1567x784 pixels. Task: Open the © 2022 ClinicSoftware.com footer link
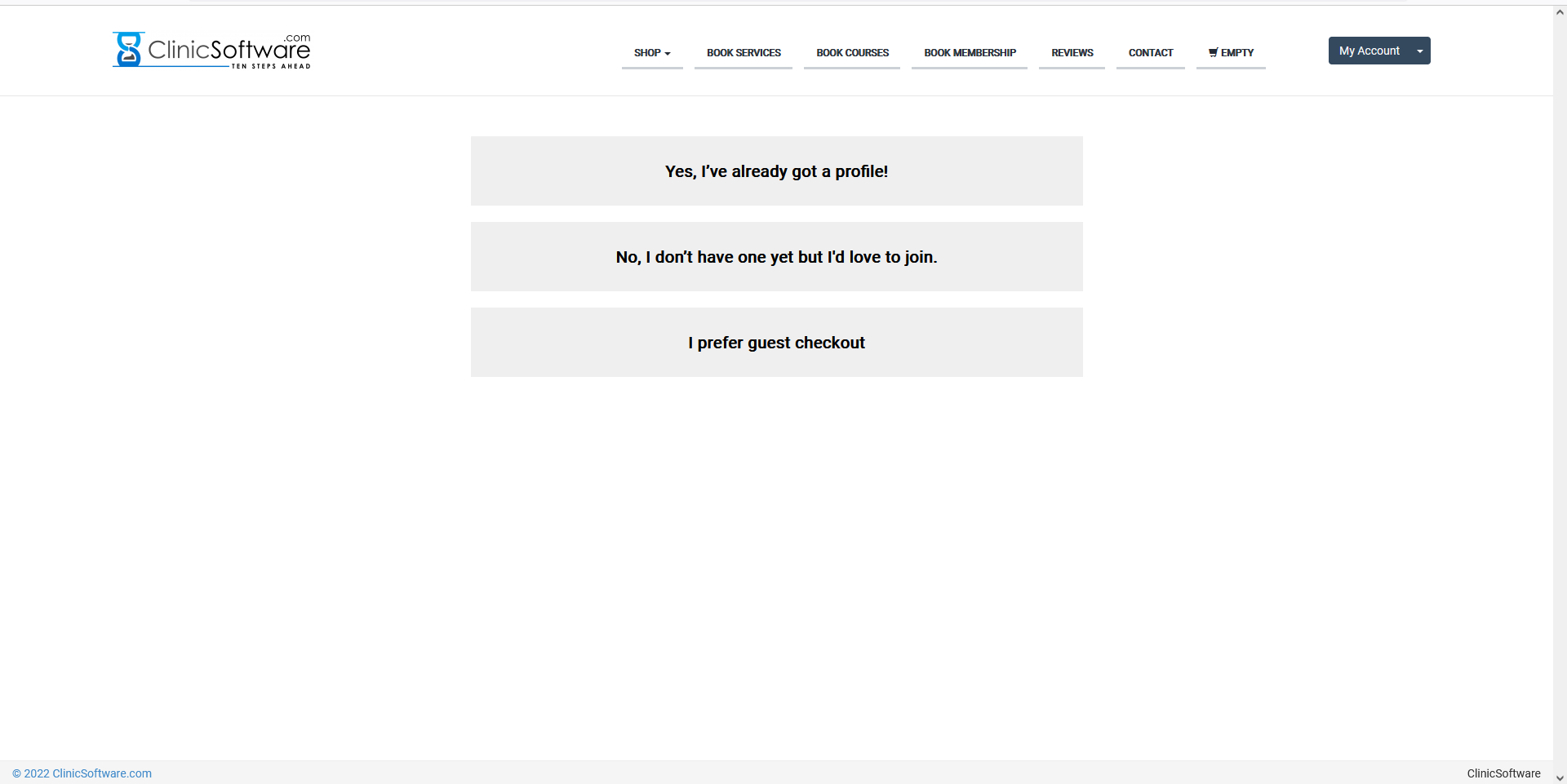pyautogui.click(x=82, y=773)
